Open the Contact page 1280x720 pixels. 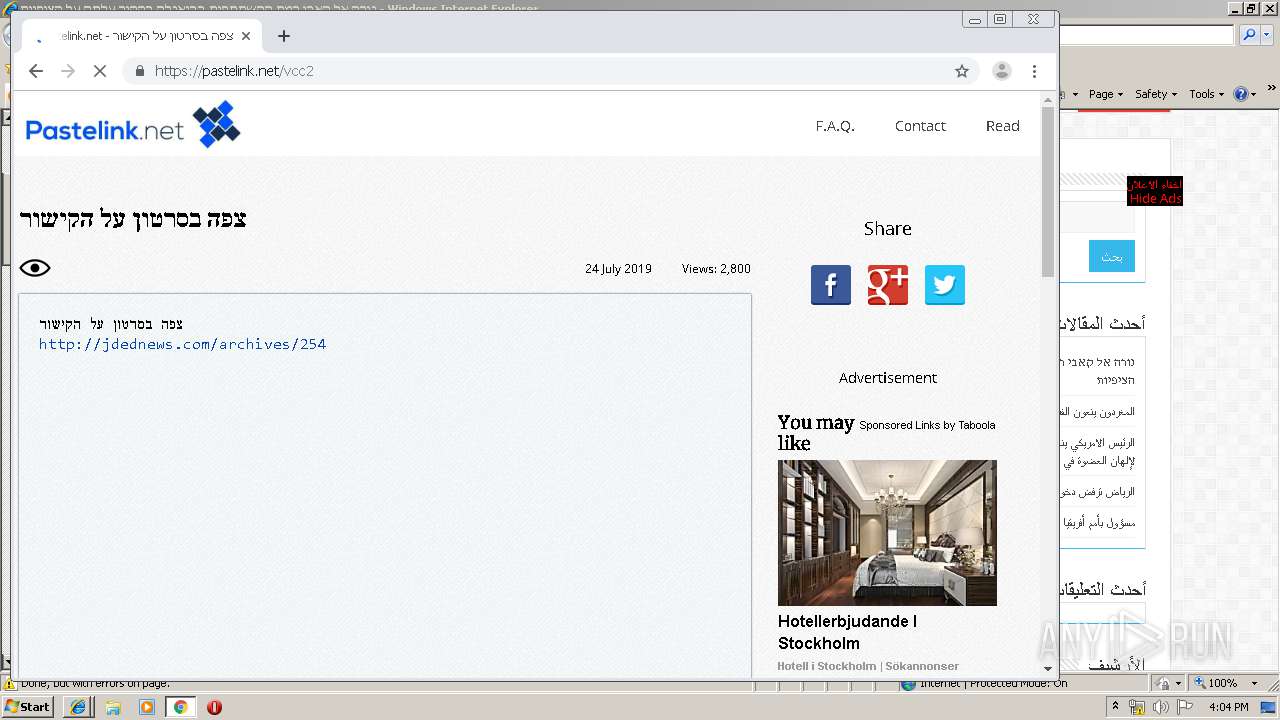pyautogui.click(x=920, y=126)
